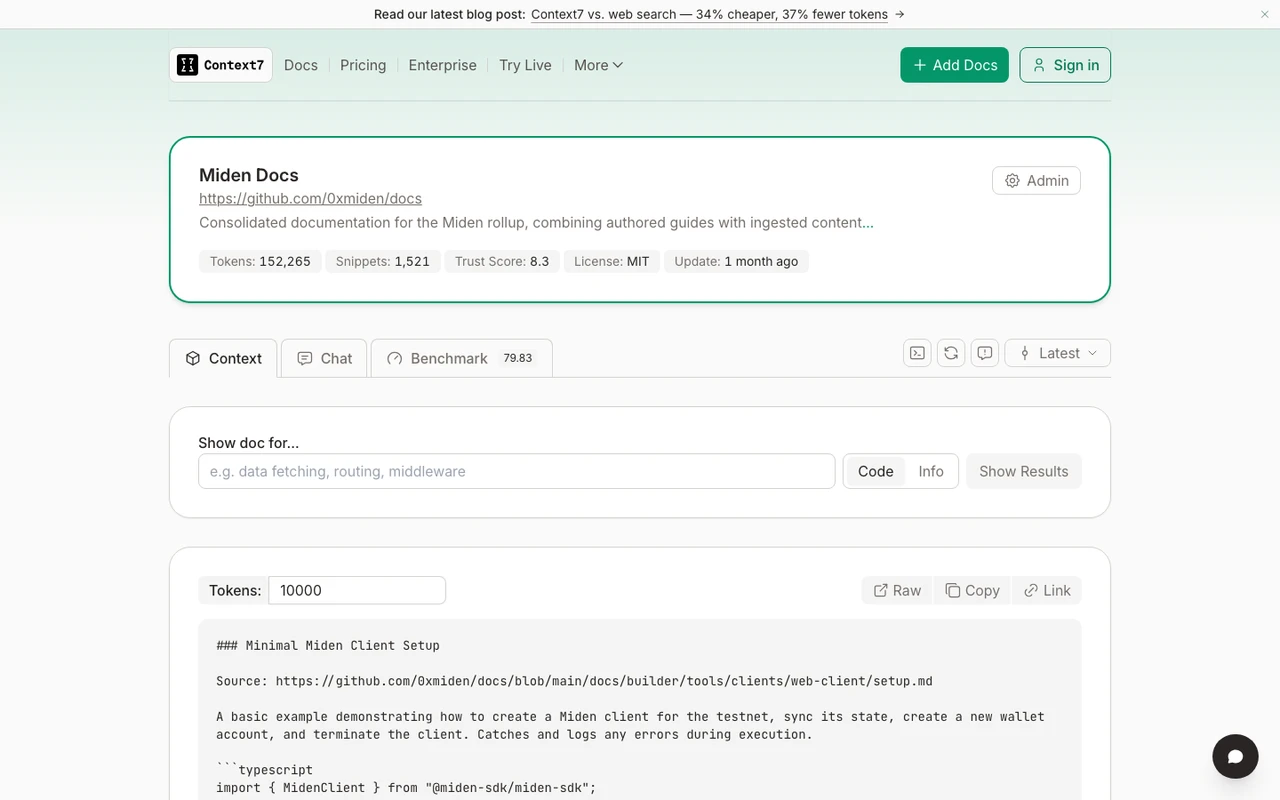Click the Snippets: 1,521 badge
The image size is (1280, 800).
point(383,261)
